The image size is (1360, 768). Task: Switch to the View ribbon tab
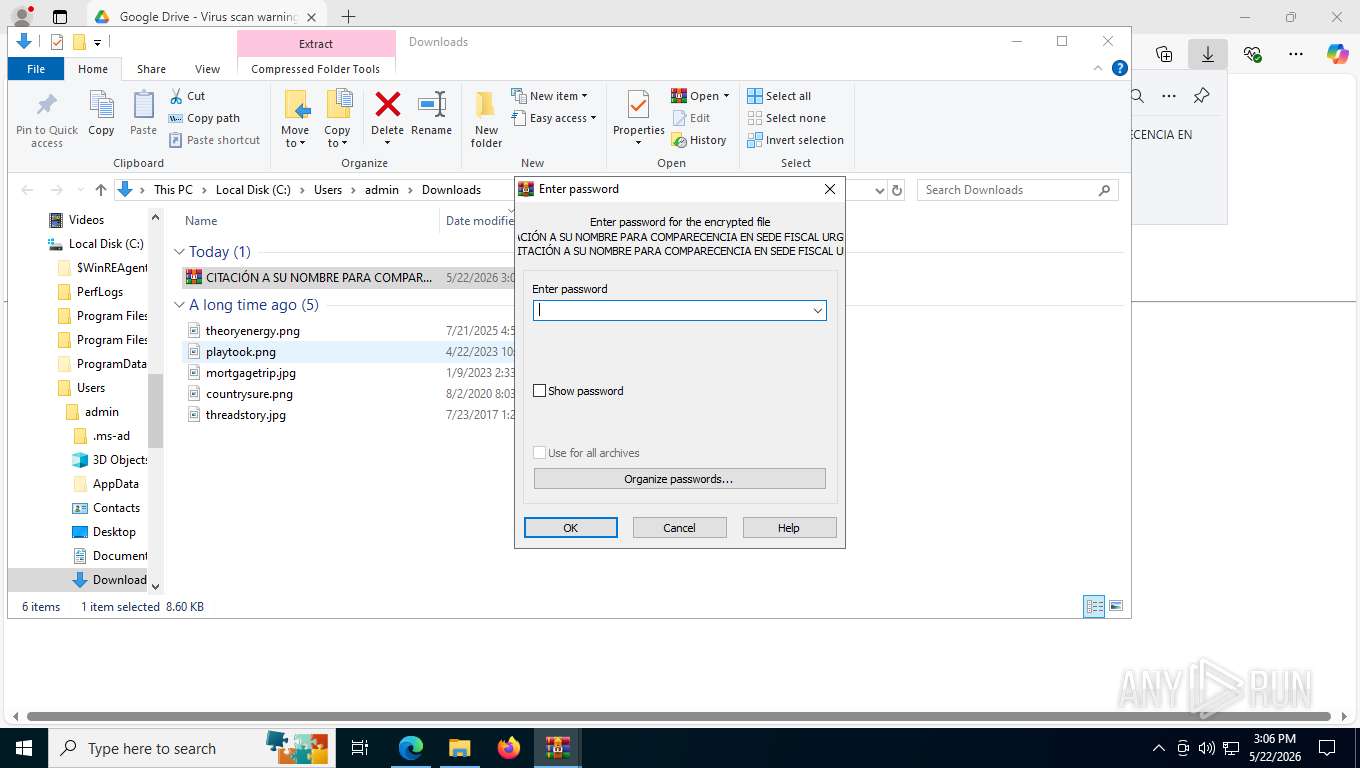coord(207,69)
